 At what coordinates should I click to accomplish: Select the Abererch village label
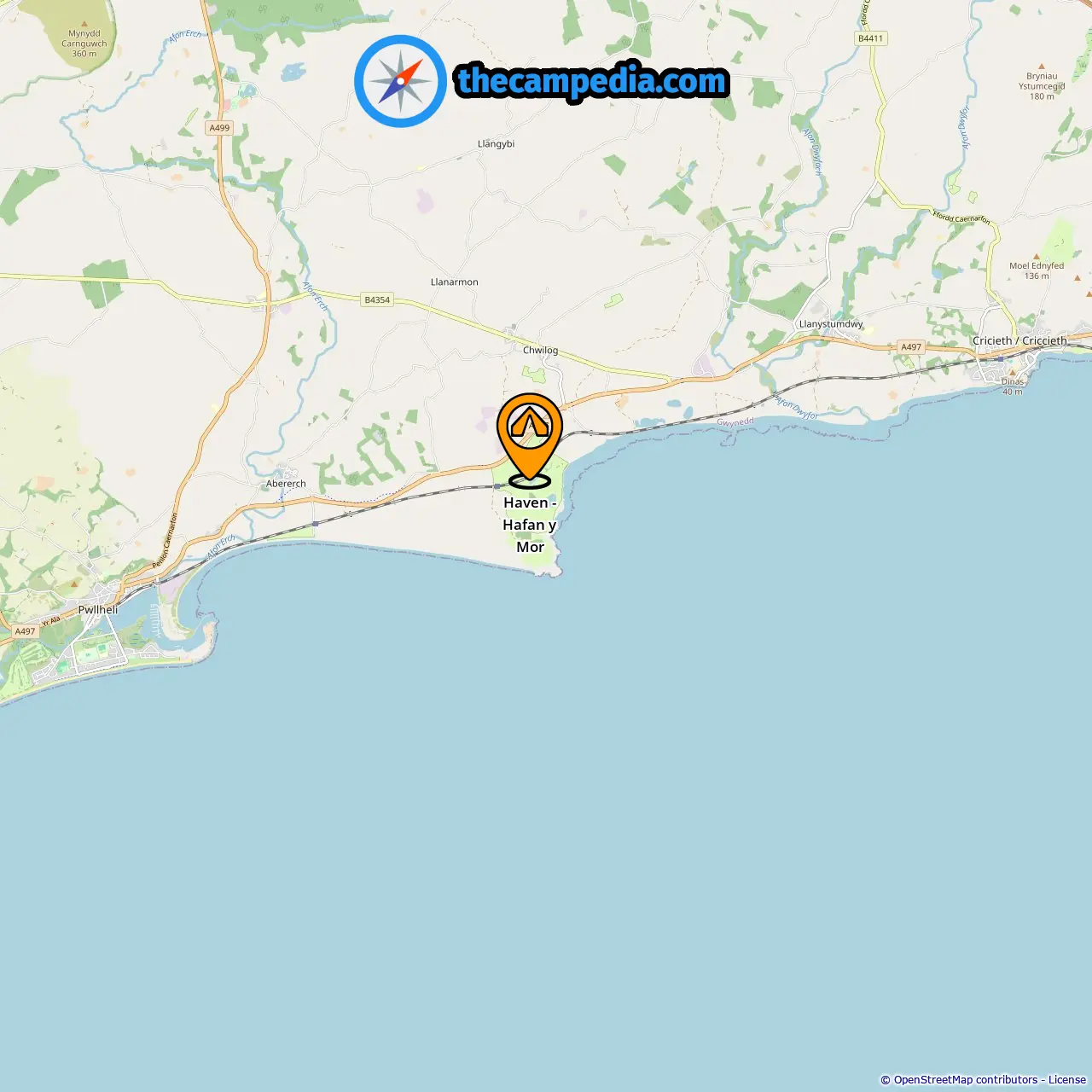click(286, 484)
